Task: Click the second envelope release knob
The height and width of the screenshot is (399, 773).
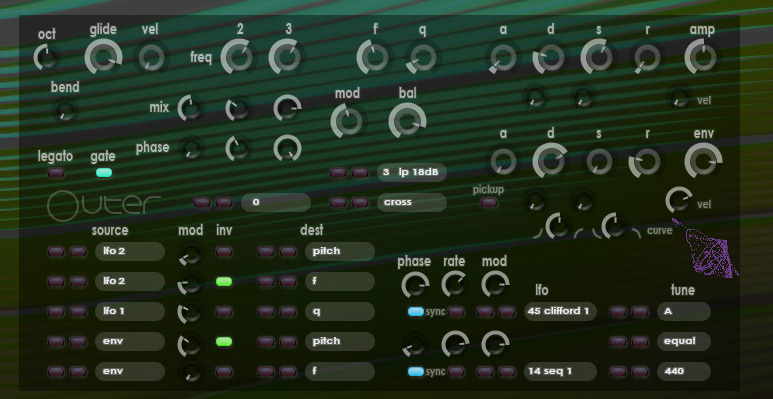Action: [x=646, y=161]
